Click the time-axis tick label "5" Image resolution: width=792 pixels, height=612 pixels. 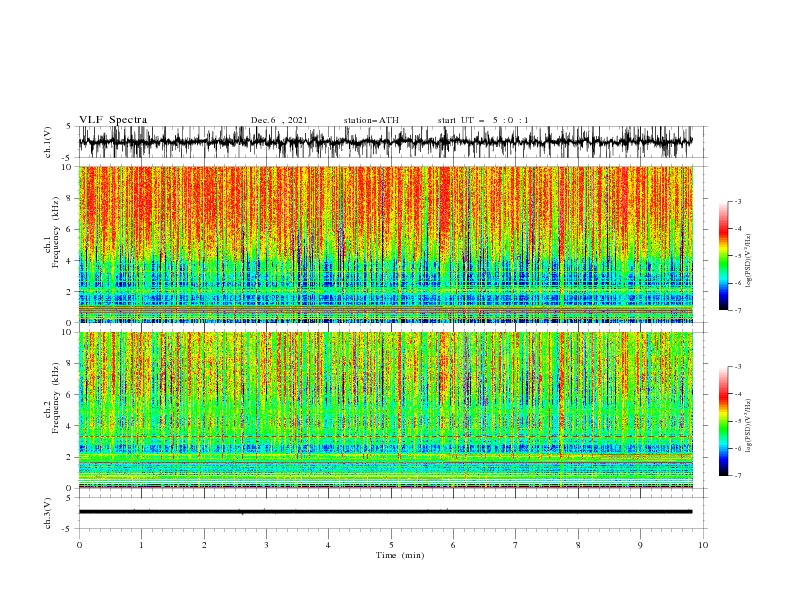point(391,545)
